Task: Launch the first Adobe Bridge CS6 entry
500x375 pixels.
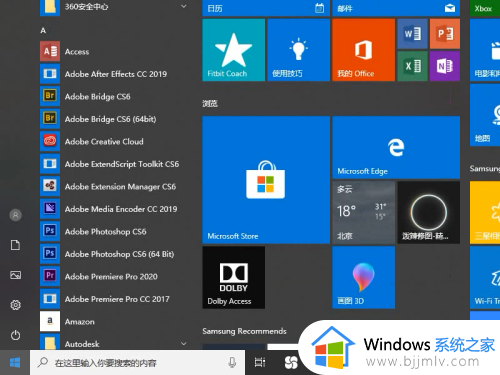Action: click(x=113, y=96)
